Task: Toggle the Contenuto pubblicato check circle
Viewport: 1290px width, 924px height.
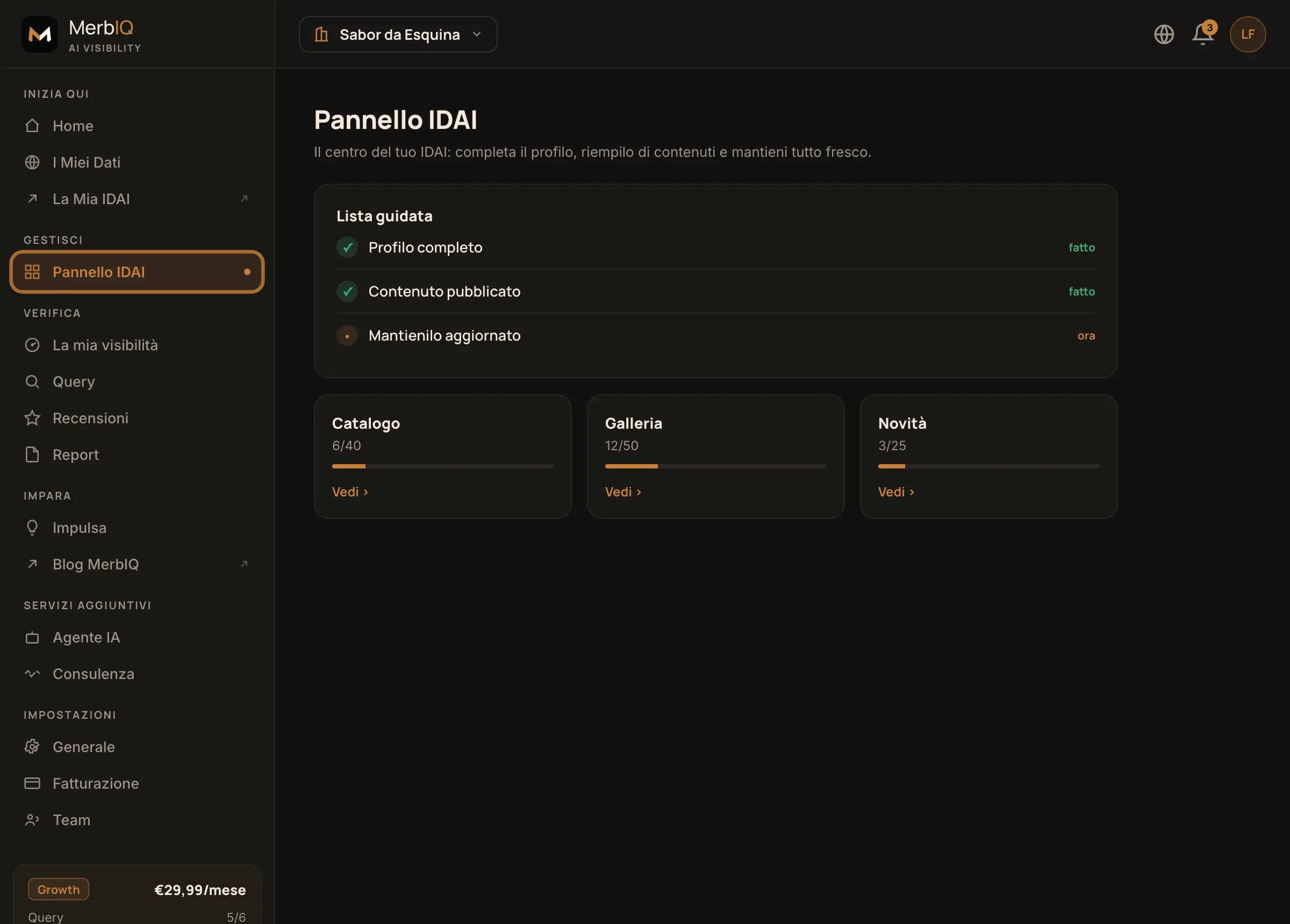Action: pos(347,291)
